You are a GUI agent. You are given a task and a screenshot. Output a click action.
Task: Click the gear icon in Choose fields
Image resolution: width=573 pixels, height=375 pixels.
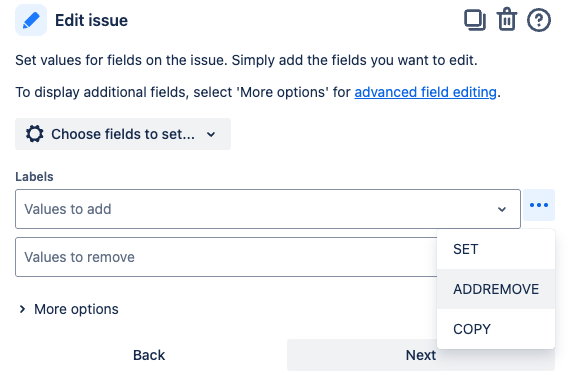pyautogui.click(x=35, y=134)
